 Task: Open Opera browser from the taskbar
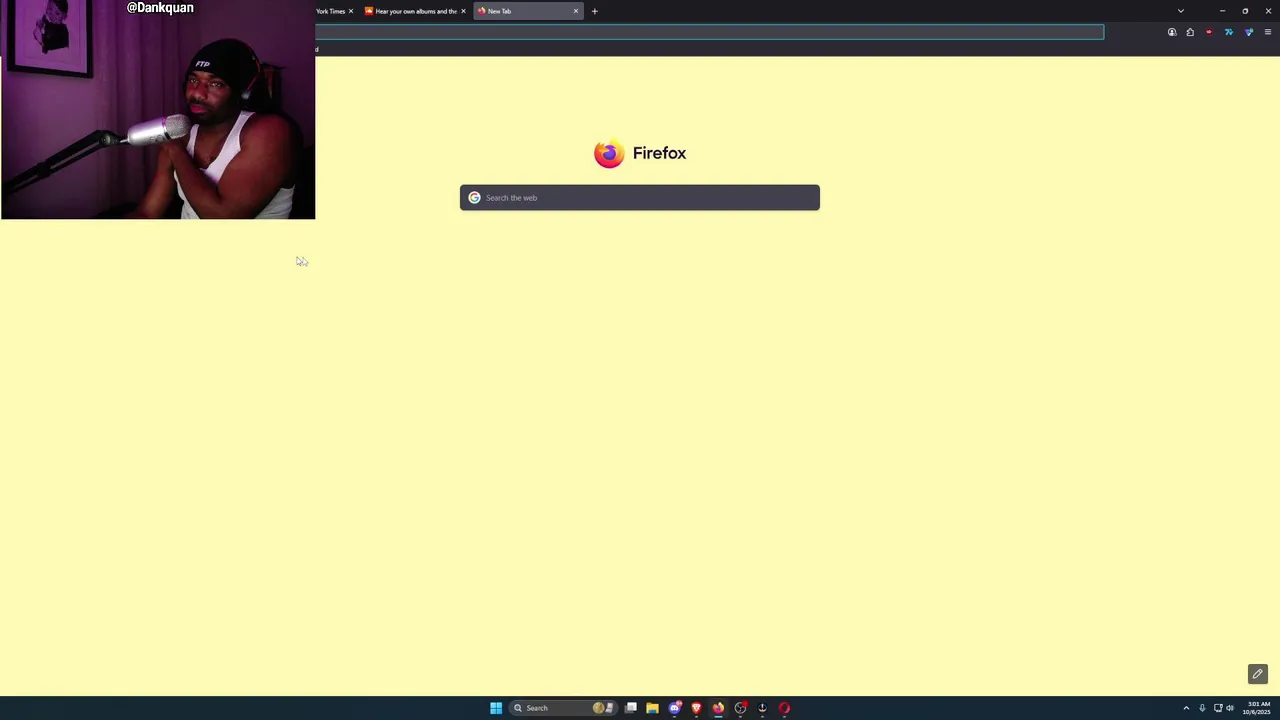click(x=784, y=708)
